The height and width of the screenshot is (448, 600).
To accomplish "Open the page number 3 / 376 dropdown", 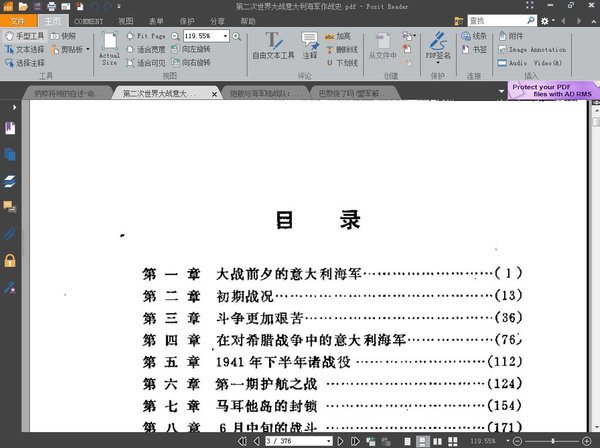I will coord(329,441).
